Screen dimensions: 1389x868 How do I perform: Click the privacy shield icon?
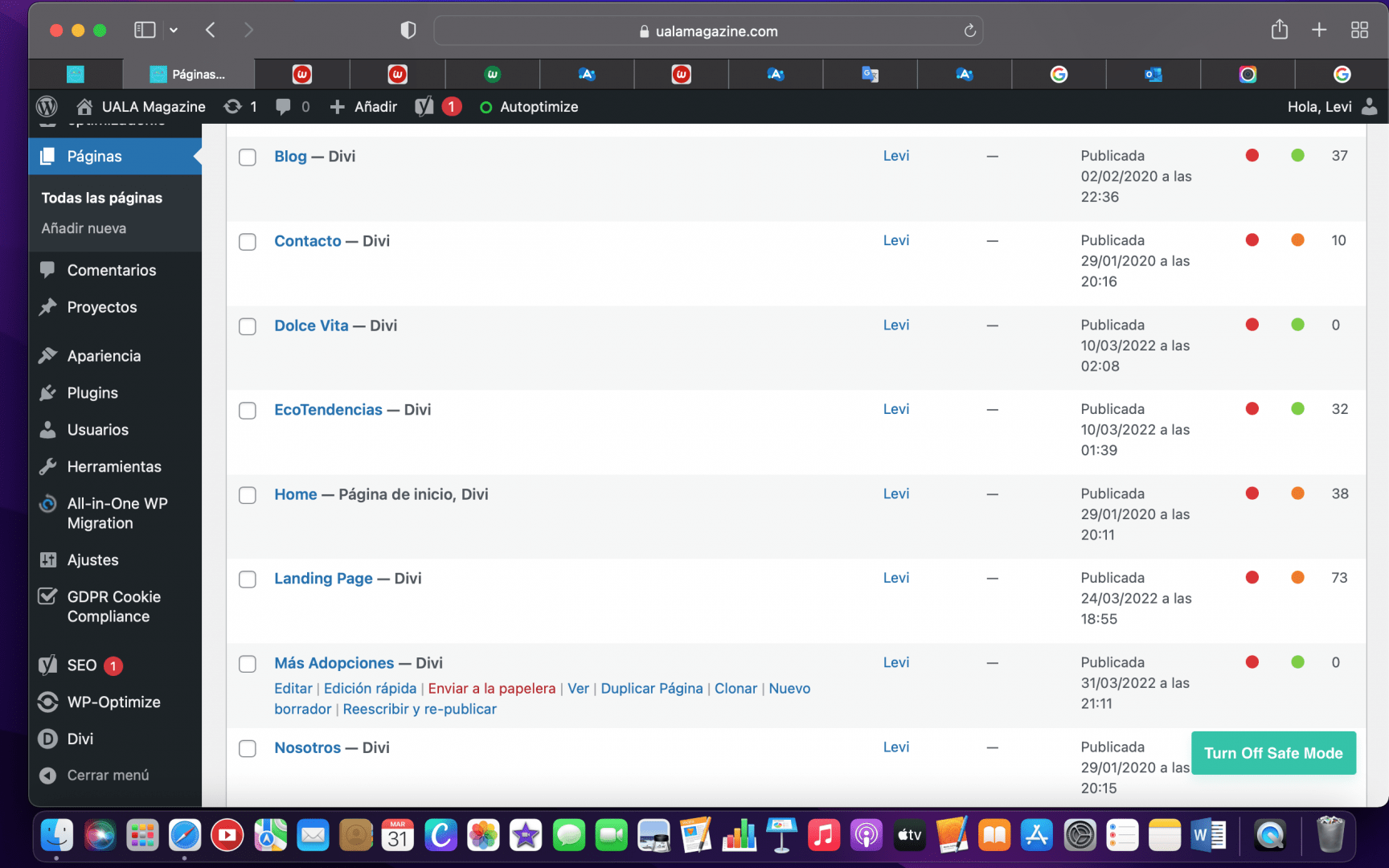tap(408, 31)
